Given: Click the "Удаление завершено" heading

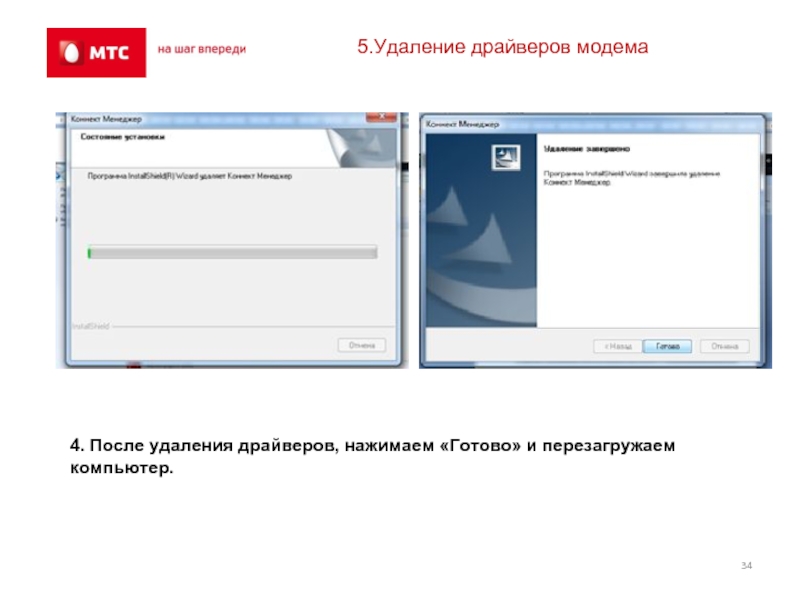Looking at the screenshot, I should (x=587, y=149).
